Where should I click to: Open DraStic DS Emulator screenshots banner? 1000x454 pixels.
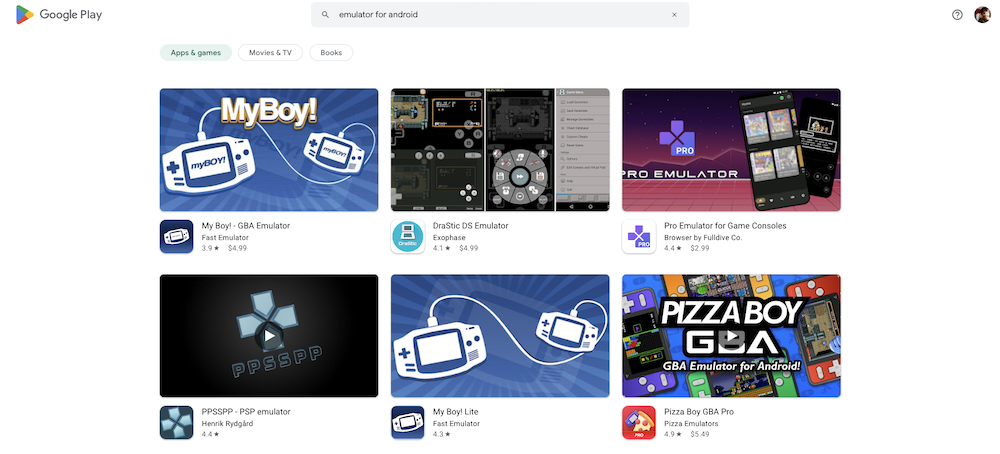pos(500,150)
